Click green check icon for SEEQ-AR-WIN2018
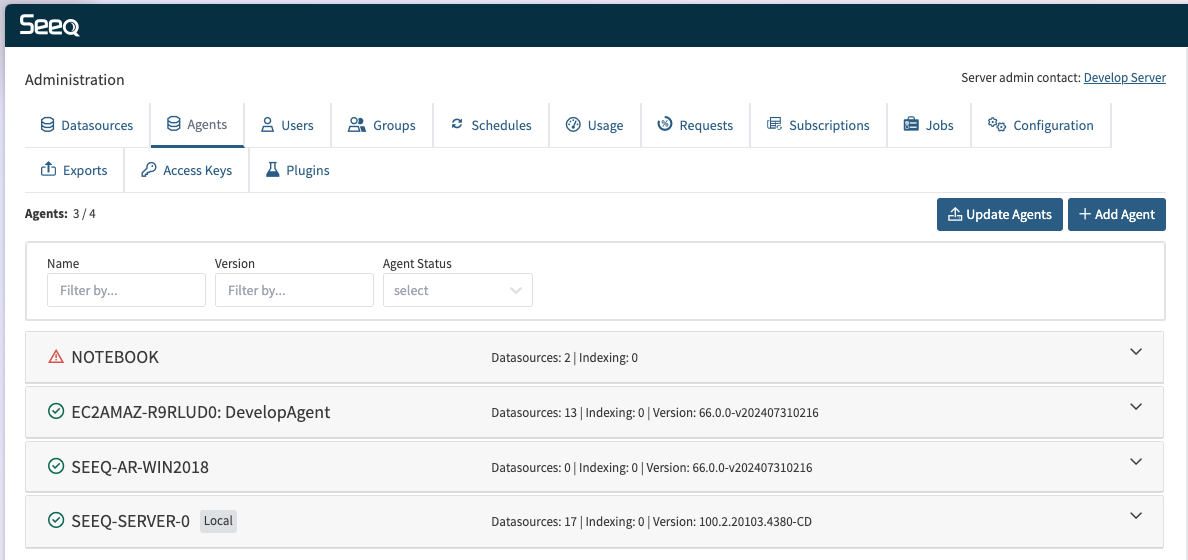Screen dimensions: 1188x560 pyautogui.click(x=56, y=467)
